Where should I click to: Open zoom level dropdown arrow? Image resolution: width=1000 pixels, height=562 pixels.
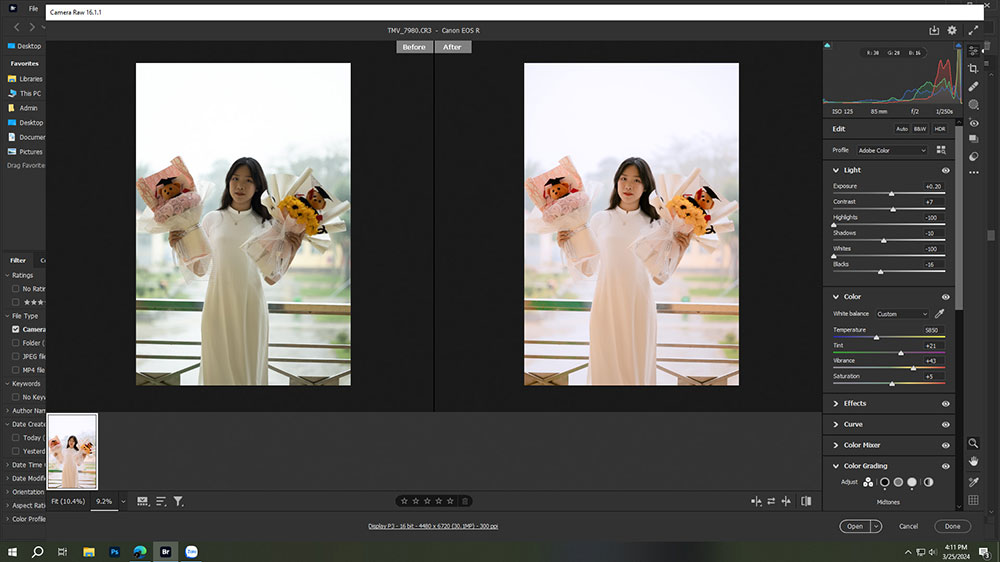click(123, 501)
